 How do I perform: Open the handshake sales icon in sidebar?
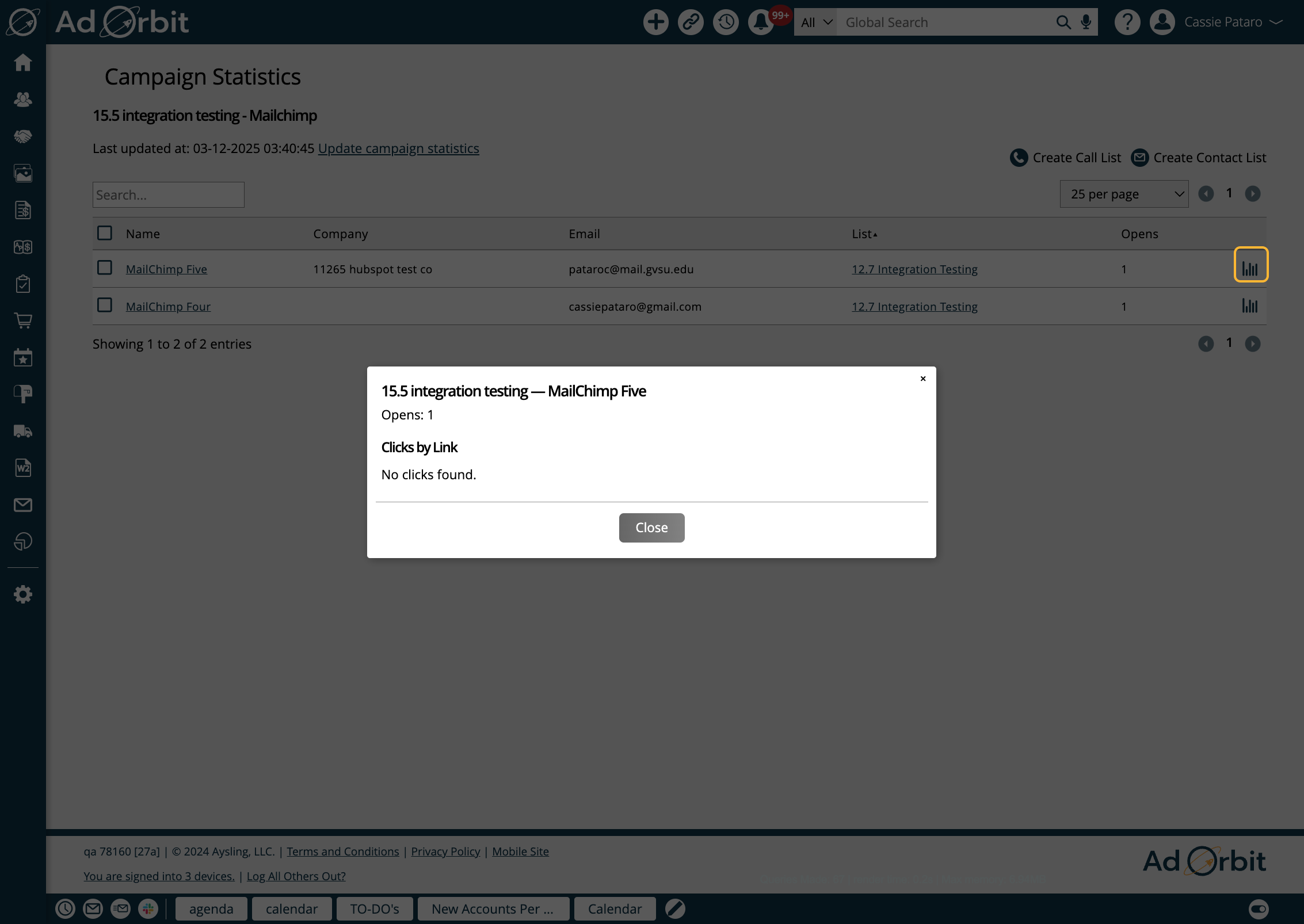(23, 136)
